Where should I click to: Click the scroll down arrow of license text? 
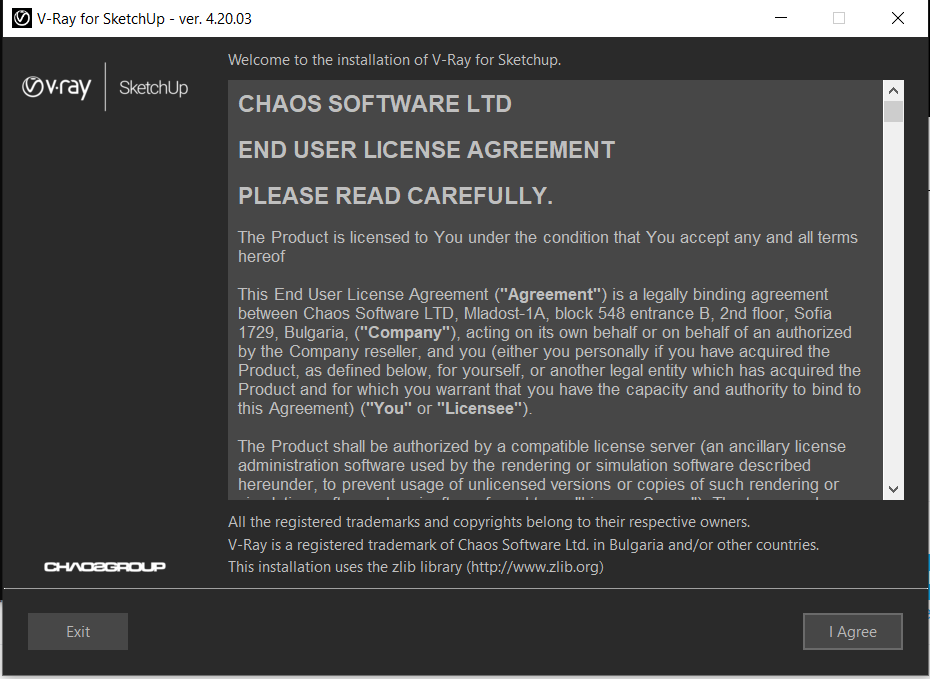pyautogui.click(x=893, y=489)
